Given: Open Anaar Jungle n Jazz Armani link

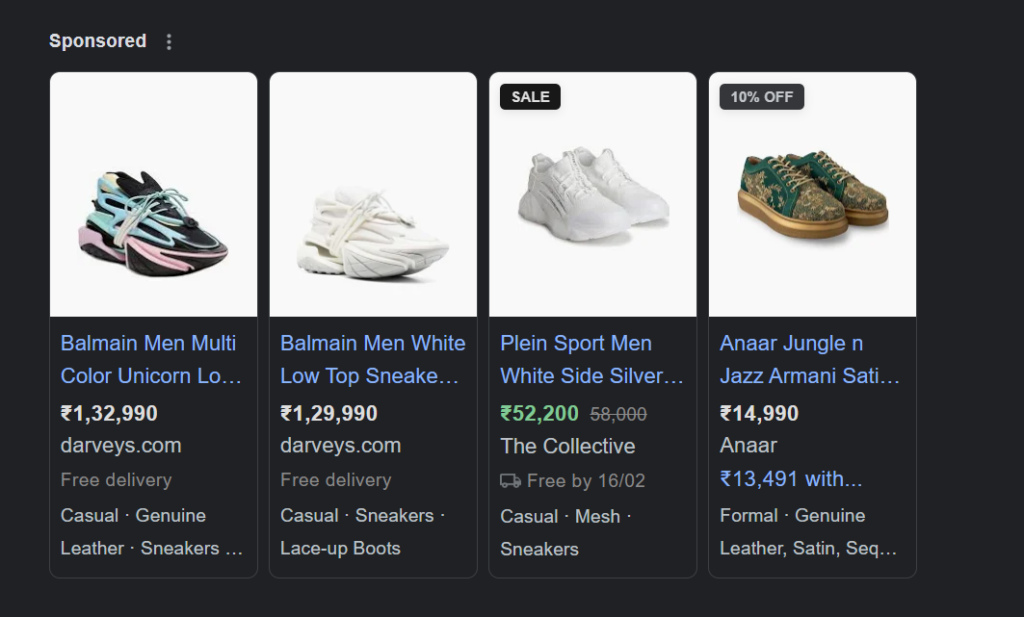Looking at the screenshot, I should point(810,359).
